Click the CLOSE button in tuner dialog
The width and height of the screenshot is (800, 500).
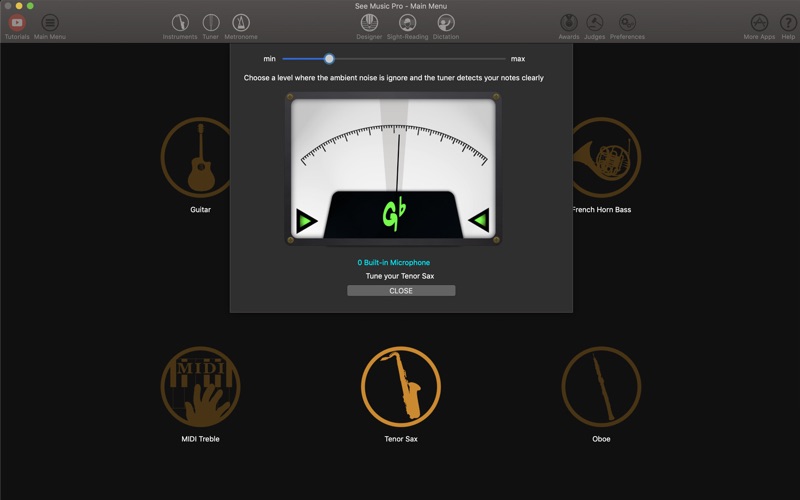401,291
